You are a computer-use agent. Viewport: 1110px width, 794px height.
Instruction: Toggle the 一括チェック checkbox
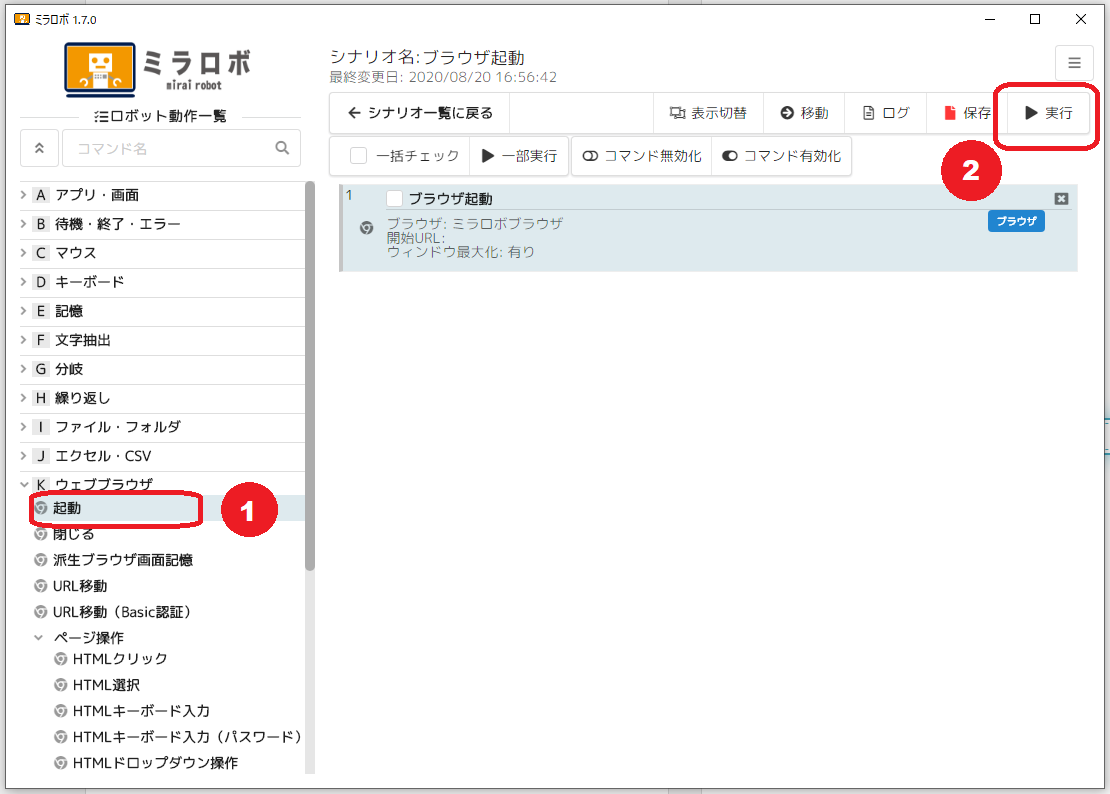pyautogui.click(x=359, y=156)
